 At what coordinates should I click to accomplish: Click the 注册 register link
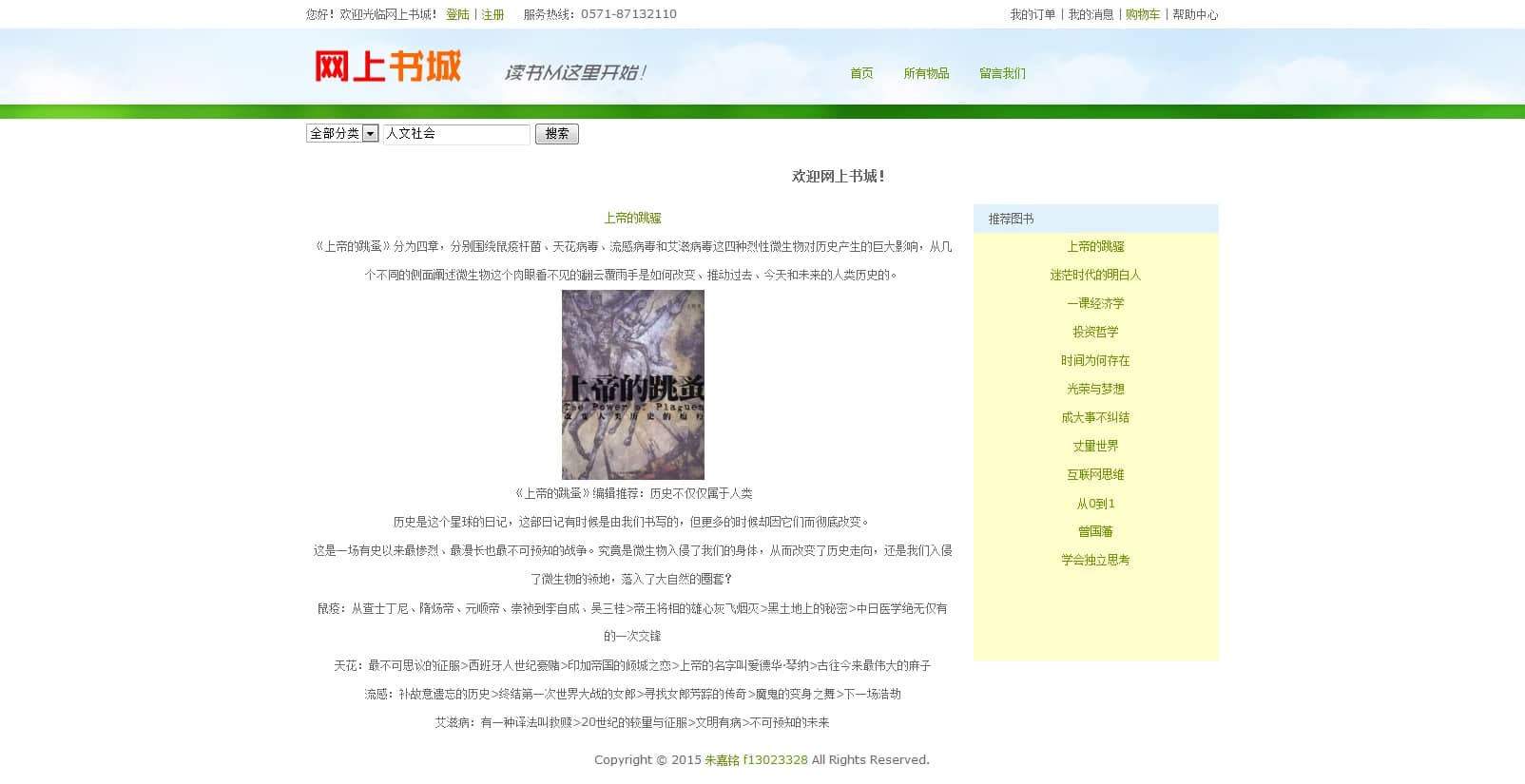(x=492, y=14)
